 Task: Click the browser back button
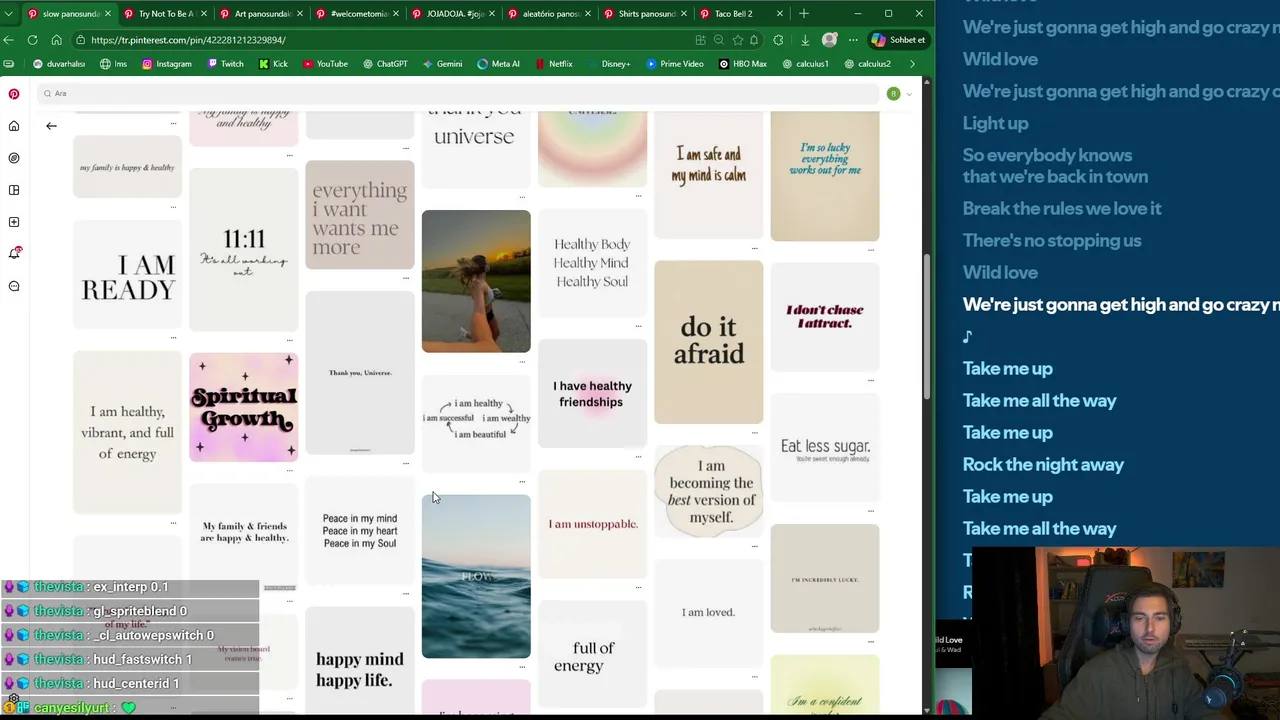(x=9, y=40)
